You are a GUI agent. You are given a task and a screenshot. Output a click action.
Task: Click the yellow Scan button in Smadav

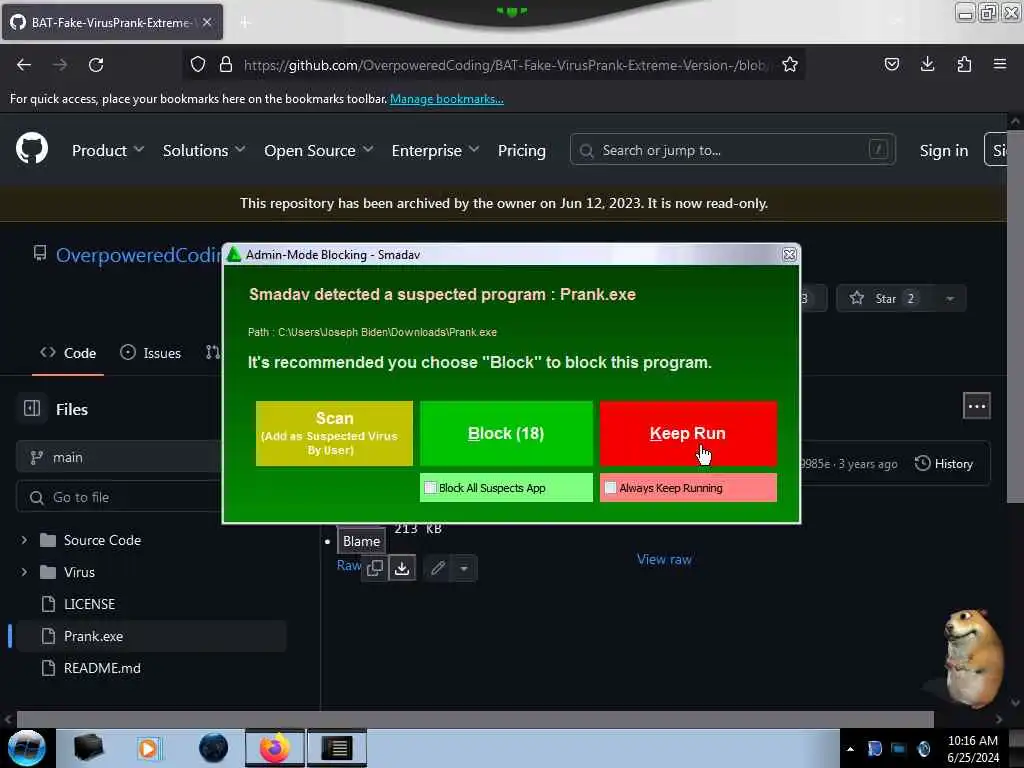tap(334, 434)
